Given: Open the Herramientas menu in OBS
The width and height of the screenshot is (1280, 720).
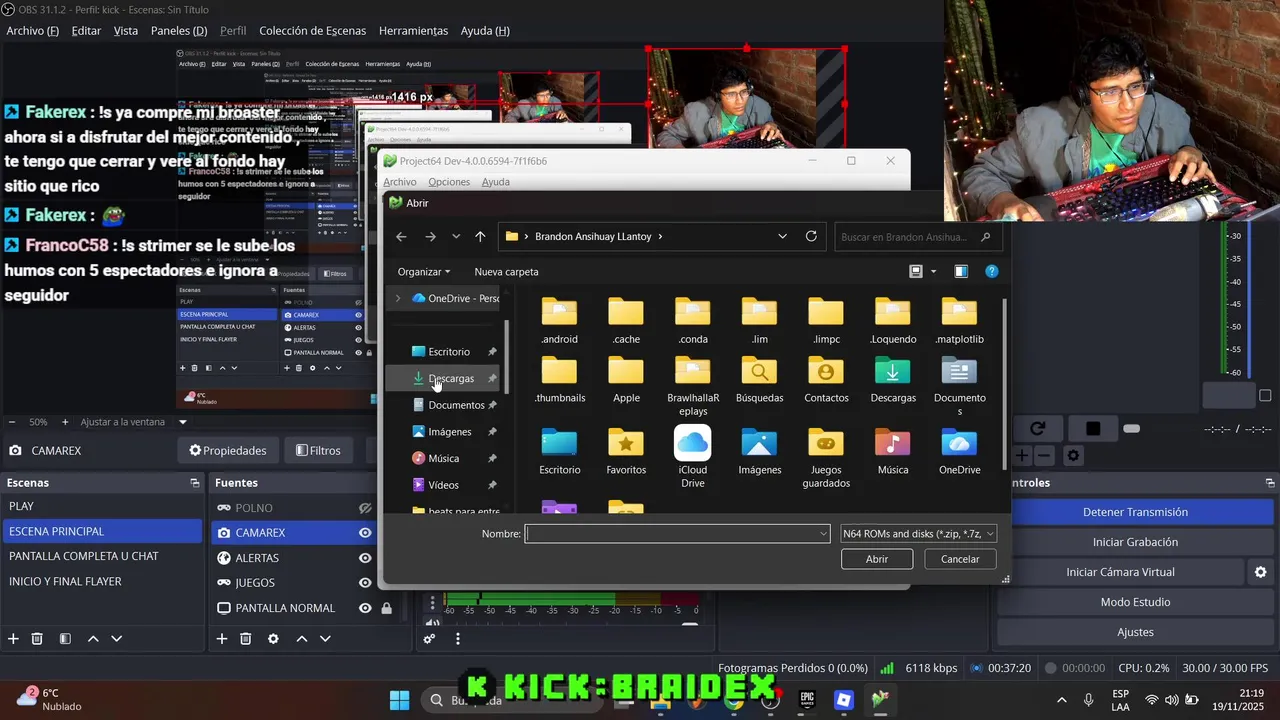Looking at the screenshot, I should [413, 30].
